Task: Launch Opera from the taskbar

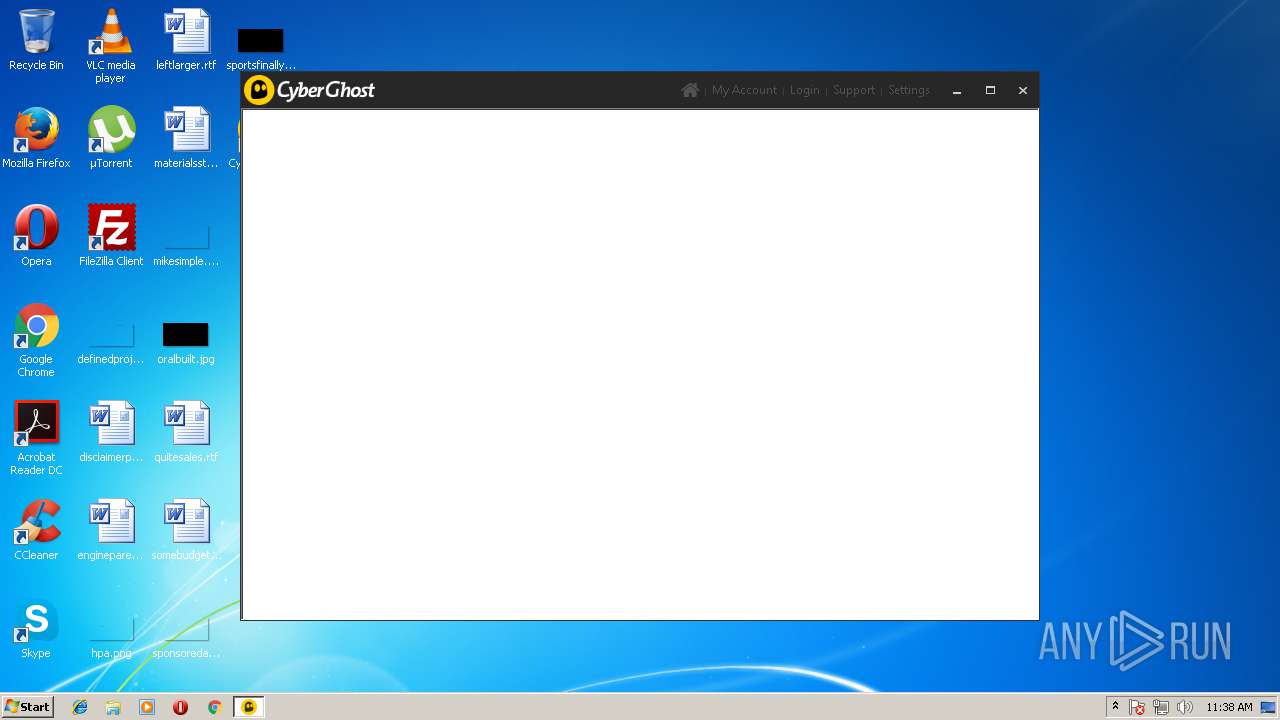Action: pos(180,707)
